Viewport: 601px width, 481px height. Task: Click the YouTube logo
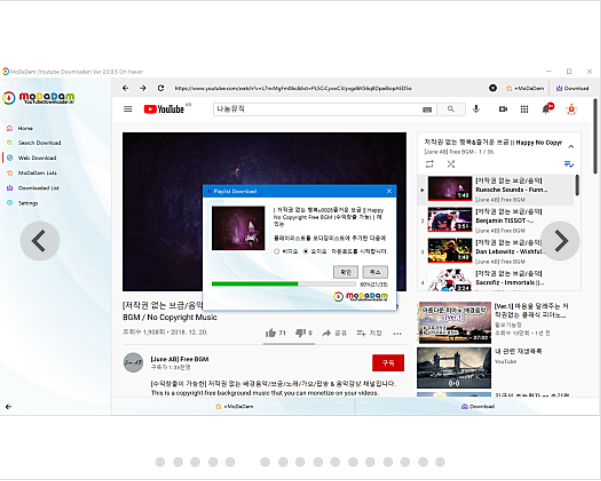point(164,109)
